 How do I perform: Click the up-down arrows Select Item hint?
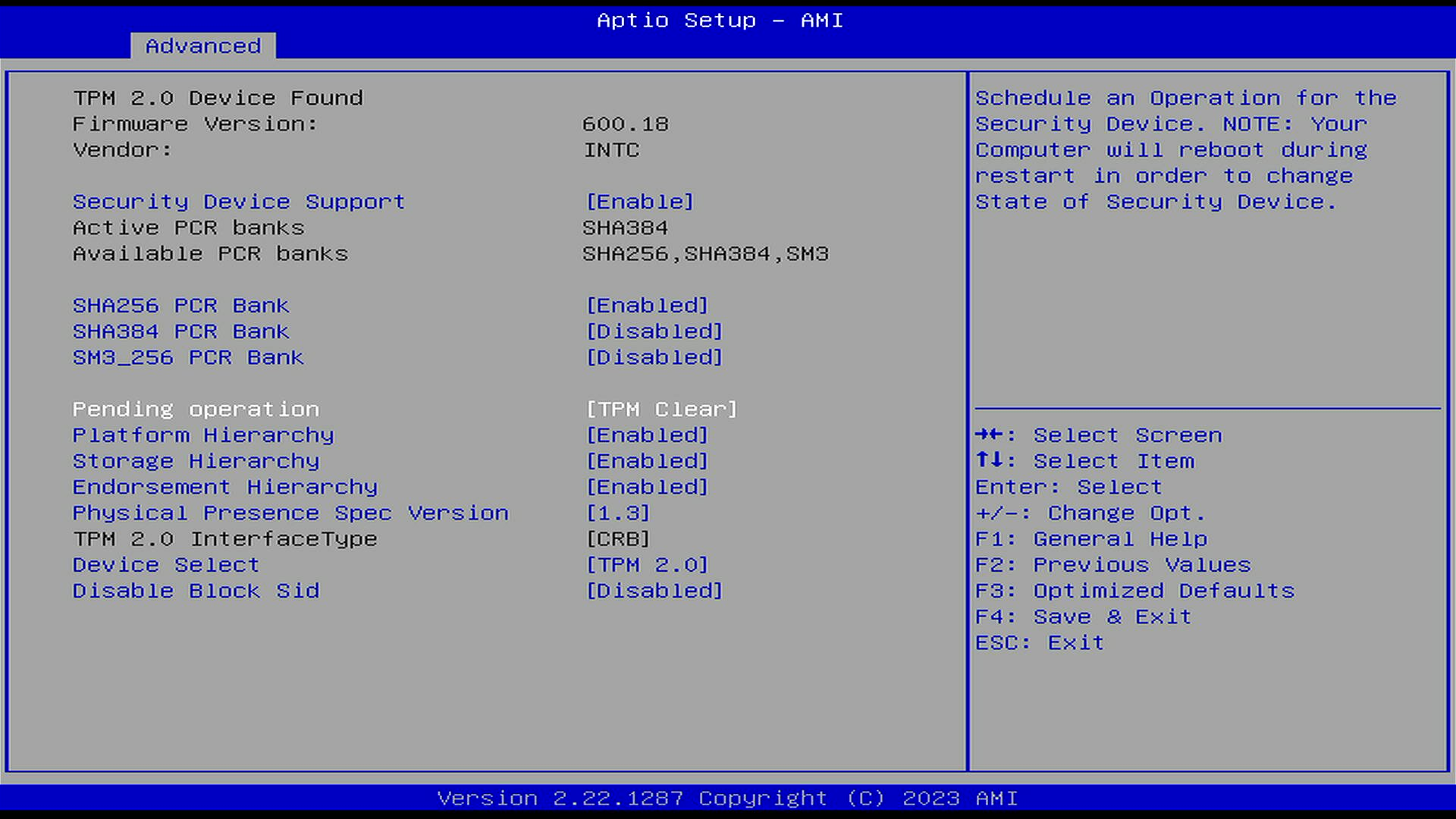point(1084,461)
